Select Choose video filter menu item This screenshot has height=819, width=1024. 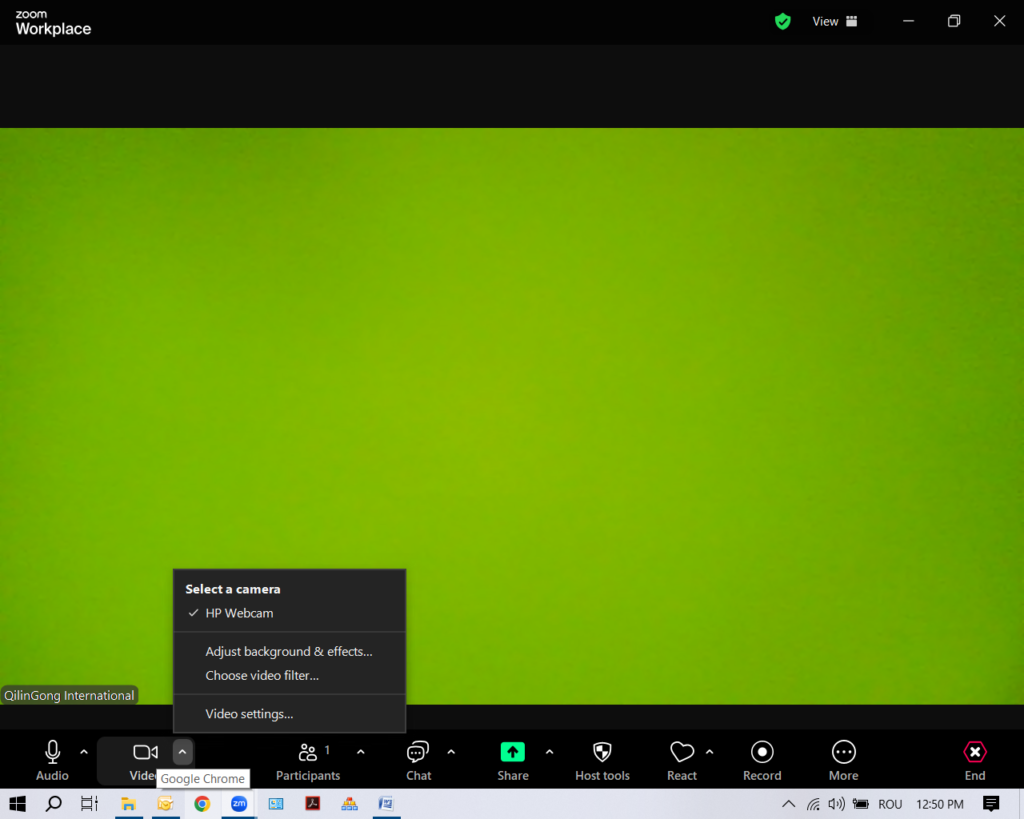pyautogui.click(x=262, y=676)
